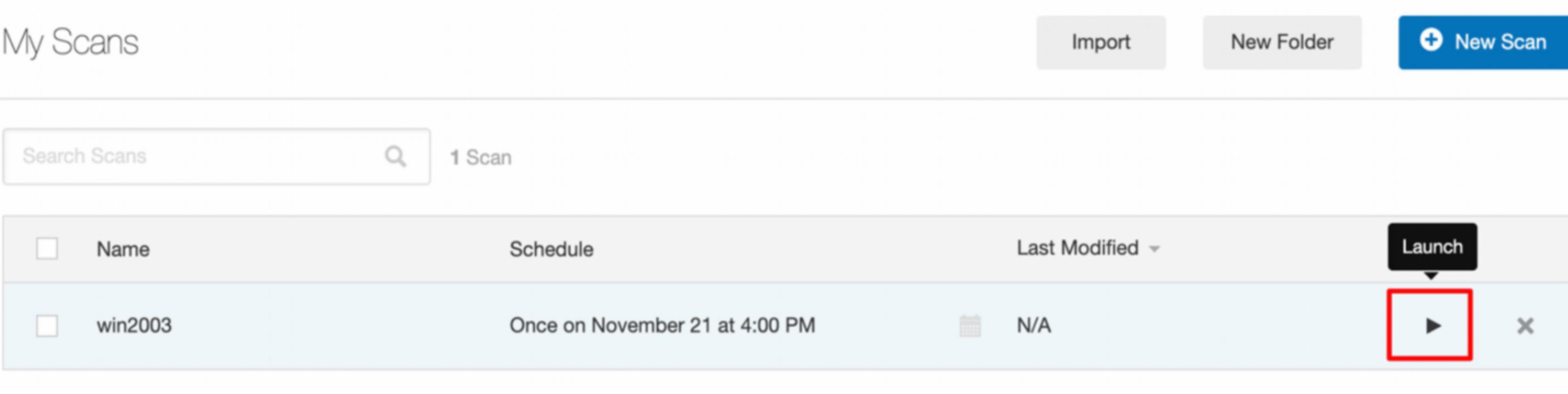Viewport: 1568px width, 394px height.
Task: Click the magnifier icon in Search Scans
Action: [x=396, y=156]
